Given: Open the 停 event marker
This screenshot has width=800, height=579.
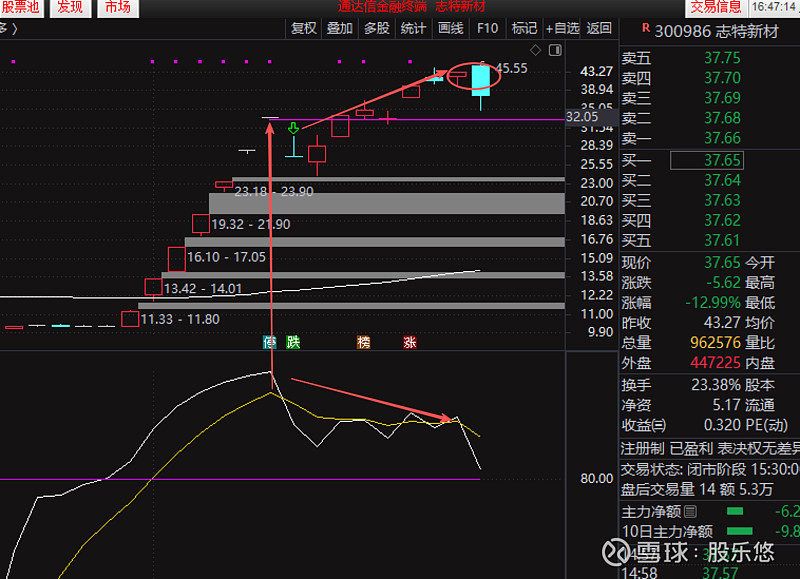Looking at the screenshot, I should click(x=269, y=342).
